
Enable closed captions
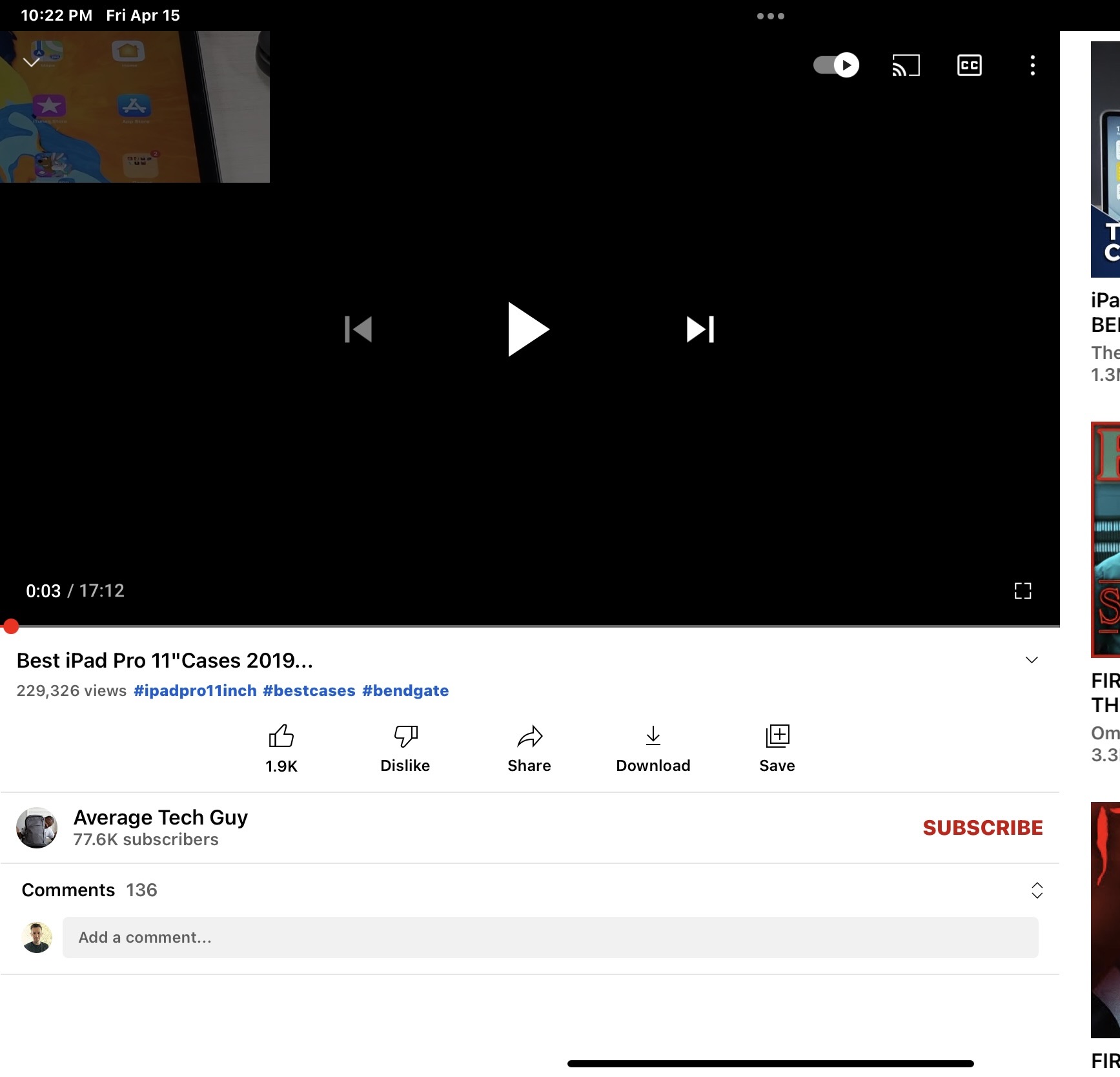pos(969,65)
